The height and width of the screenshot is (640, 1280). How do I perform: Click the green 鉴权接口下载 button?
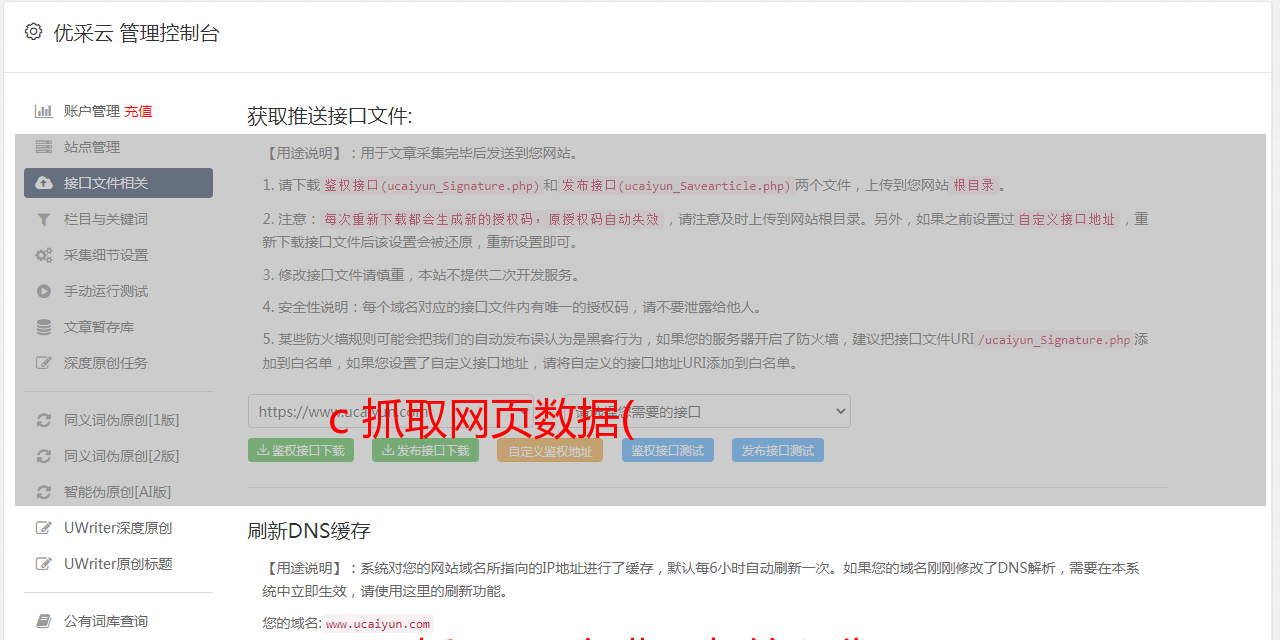point(301,451)
